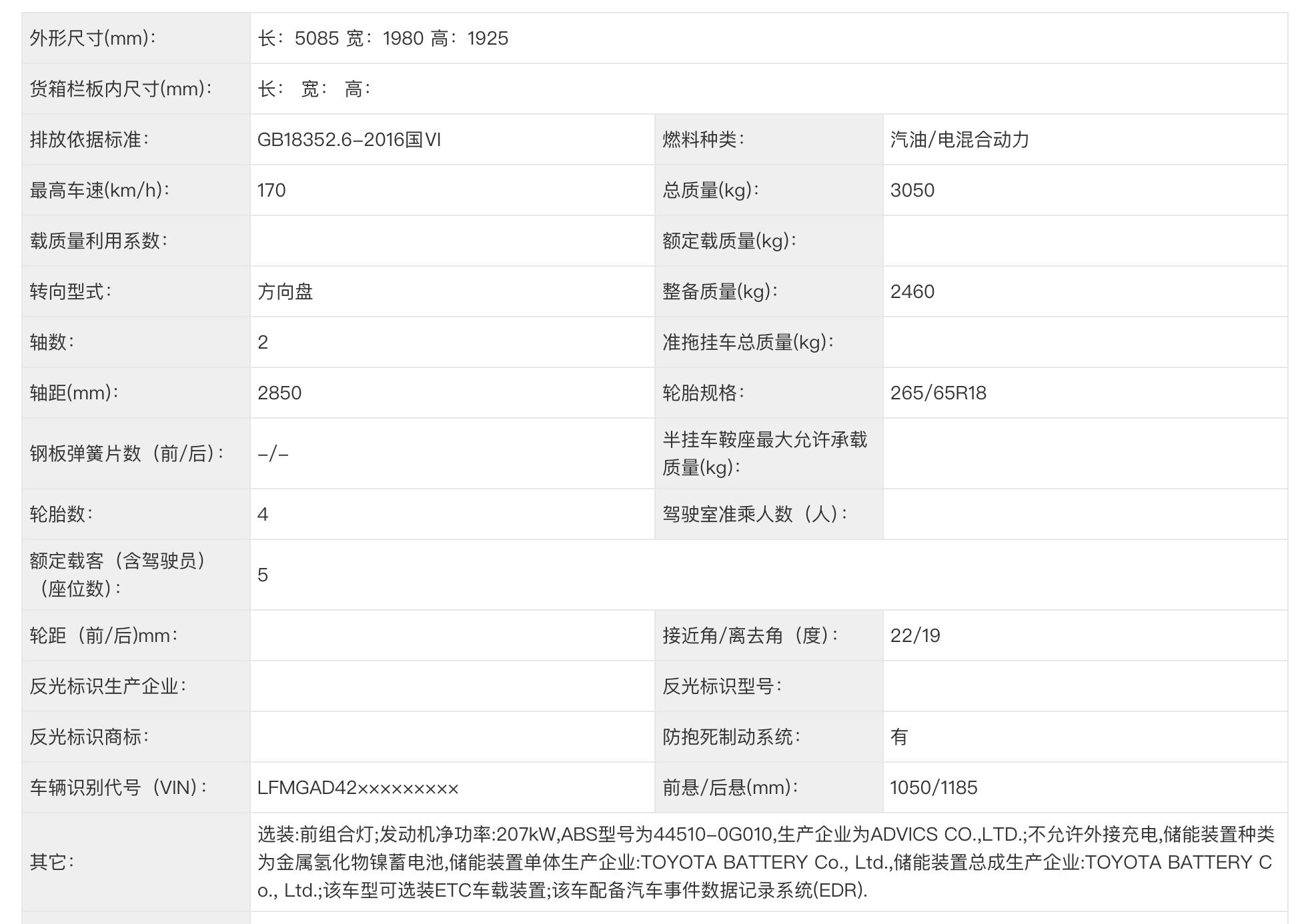Image resolution: width=1302 pixels, height=924 pixels.
Task: Select the wheelbase value 2850
Action: [279, 393]
